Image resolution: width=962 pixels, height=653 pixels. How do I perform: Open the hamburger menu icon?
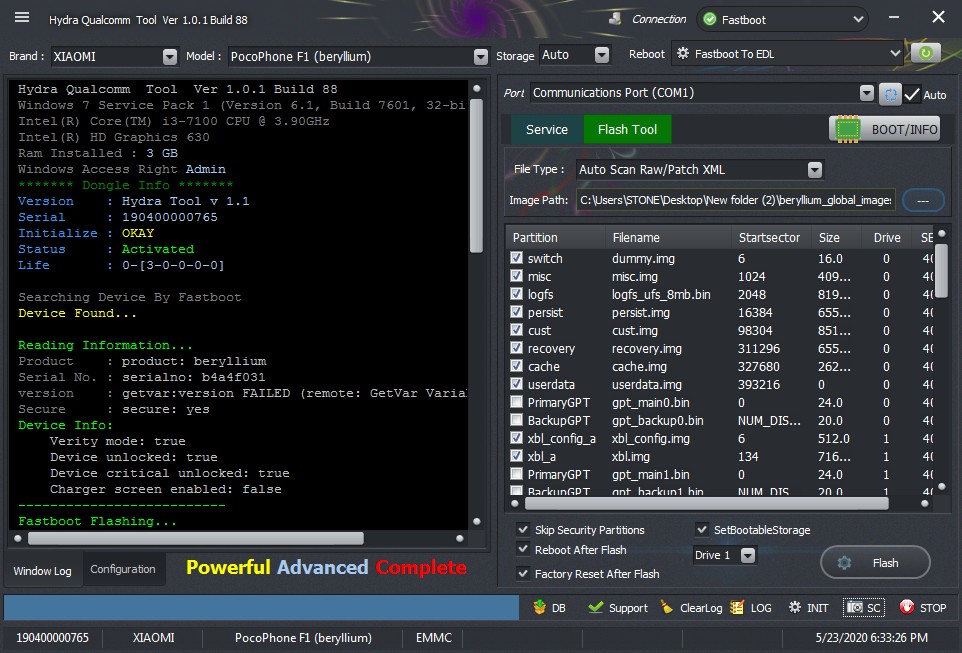click(22, 17)
